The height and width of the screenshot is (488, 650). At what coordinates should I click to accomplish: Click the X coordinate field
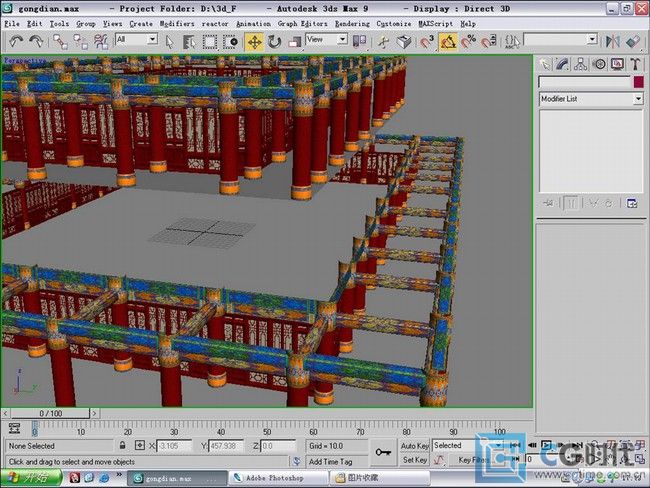(x=175, y=446)
